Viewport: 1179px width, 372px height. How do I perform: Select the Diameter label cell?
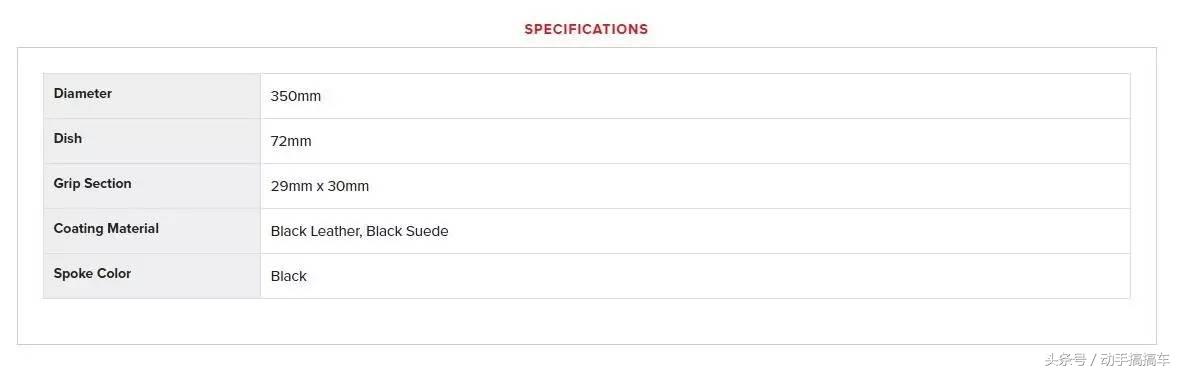[152, 96]
